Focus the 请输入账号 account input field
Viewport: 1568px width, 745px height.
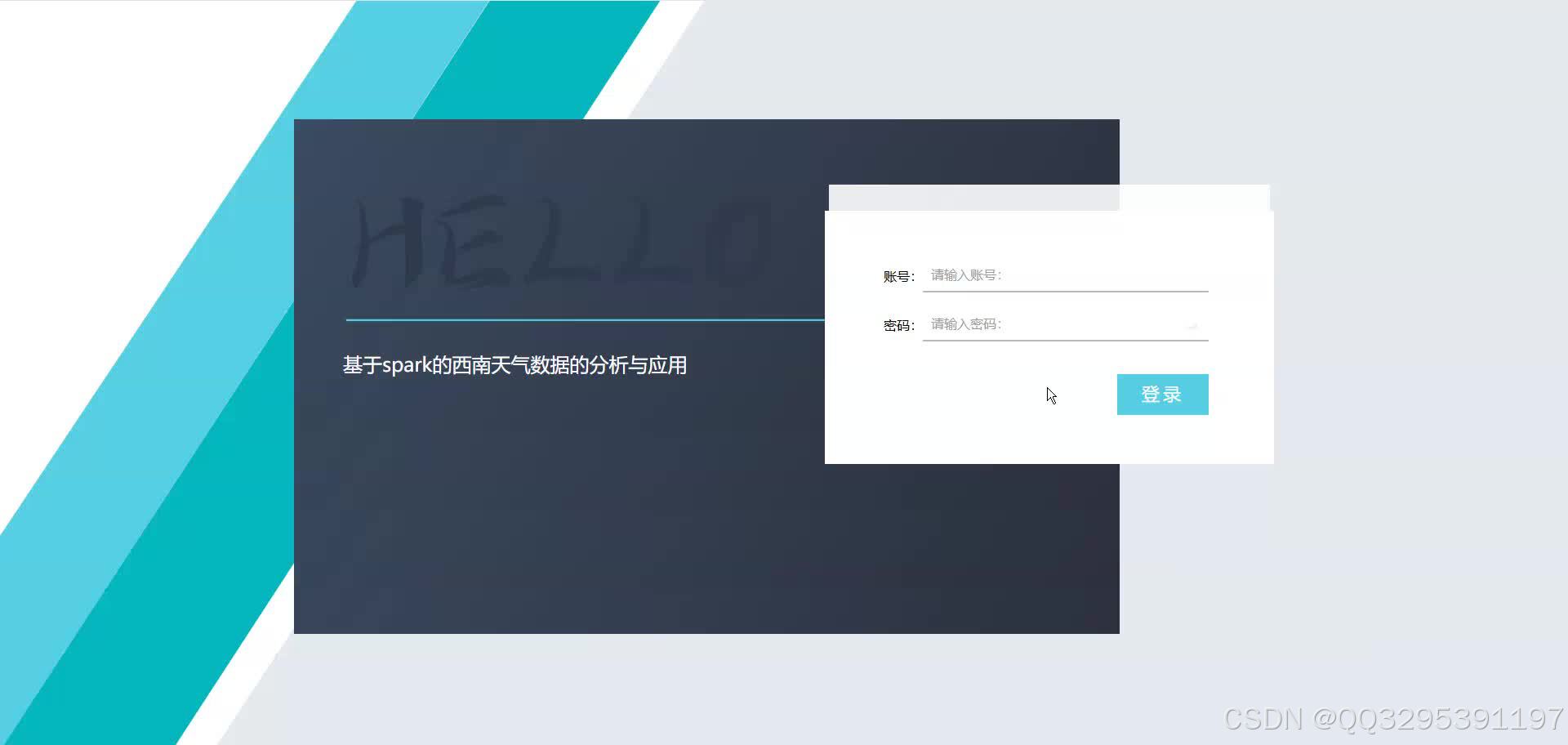click(1062, 275)
